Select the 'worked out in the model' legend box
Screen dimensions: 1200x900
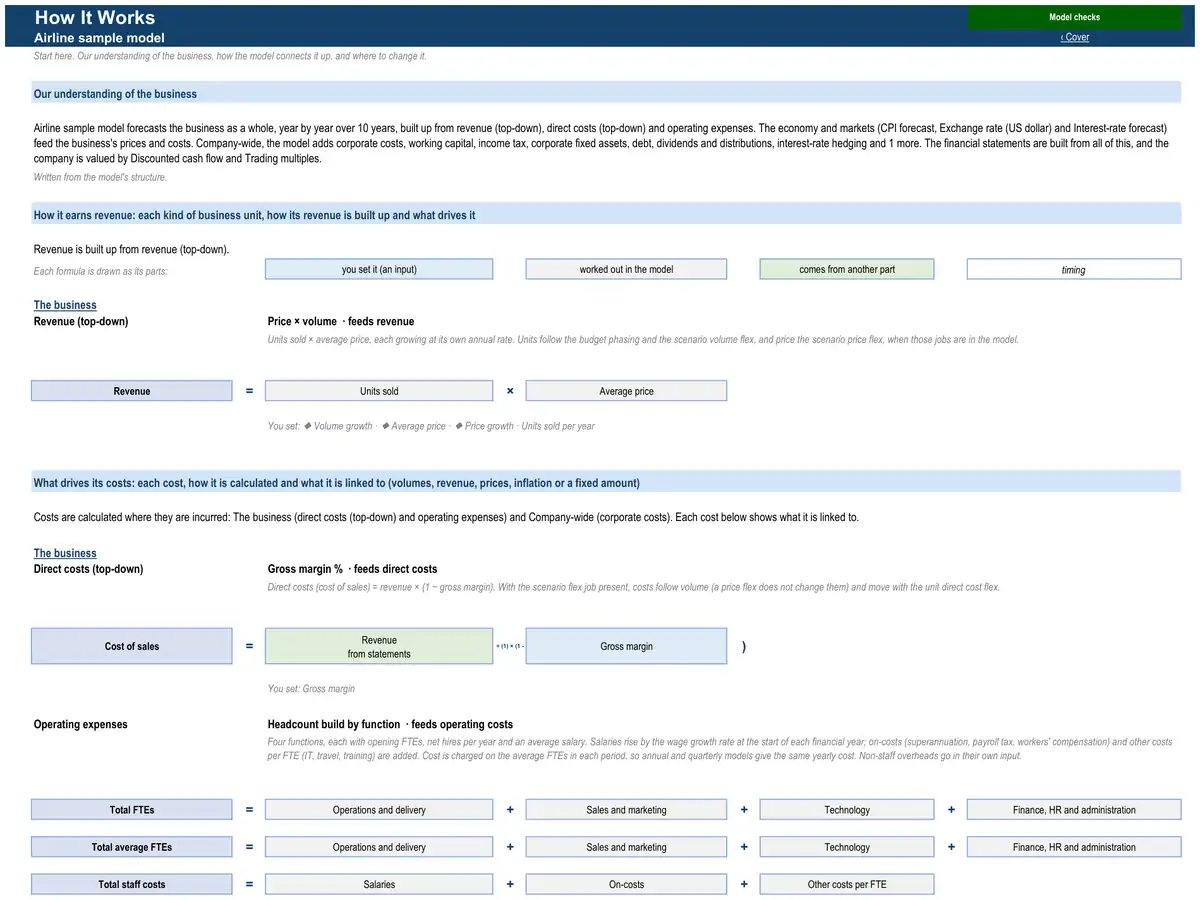pos(626,269)
